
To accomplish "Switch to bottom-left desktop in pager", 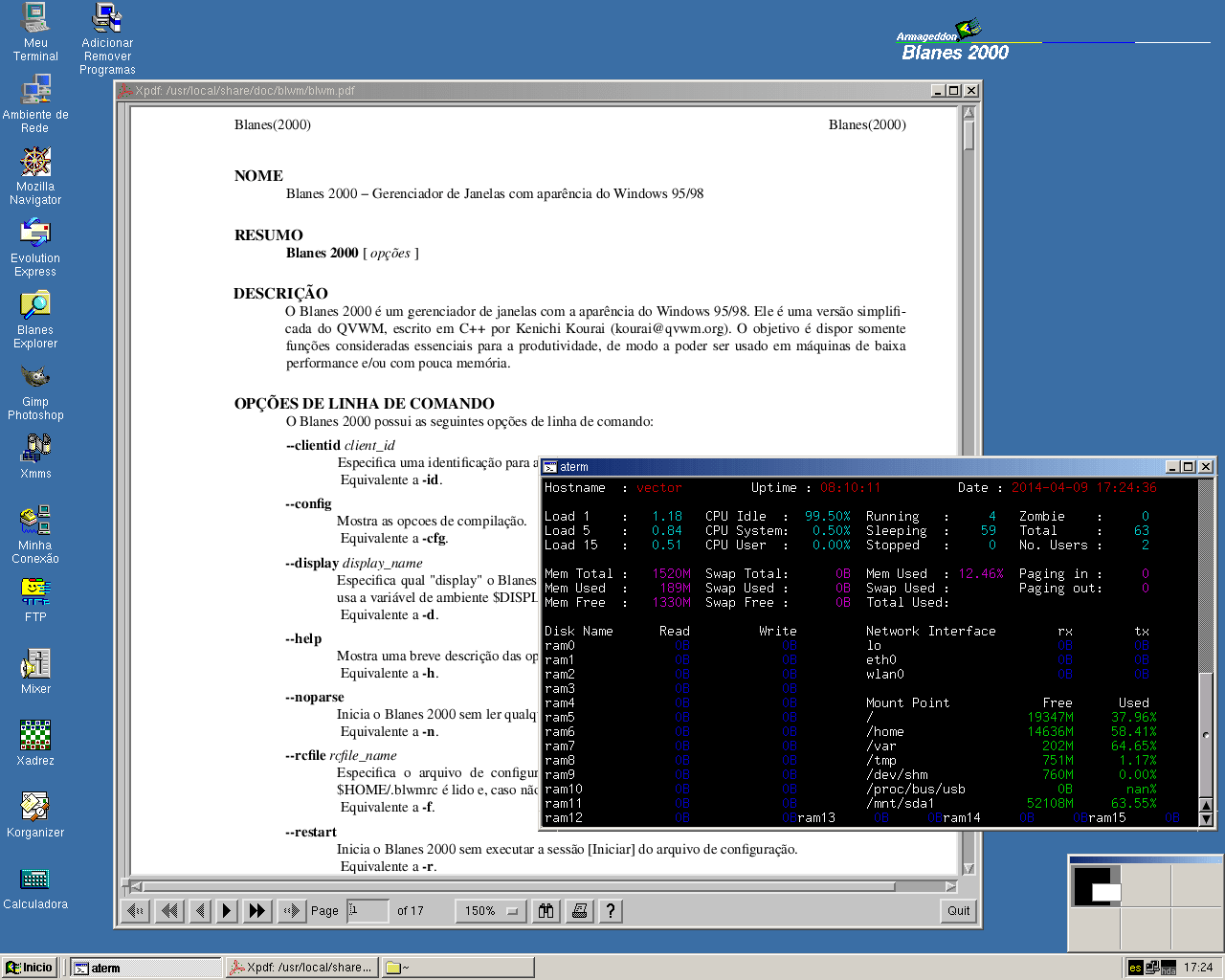I will click(x=1097, y=929).
